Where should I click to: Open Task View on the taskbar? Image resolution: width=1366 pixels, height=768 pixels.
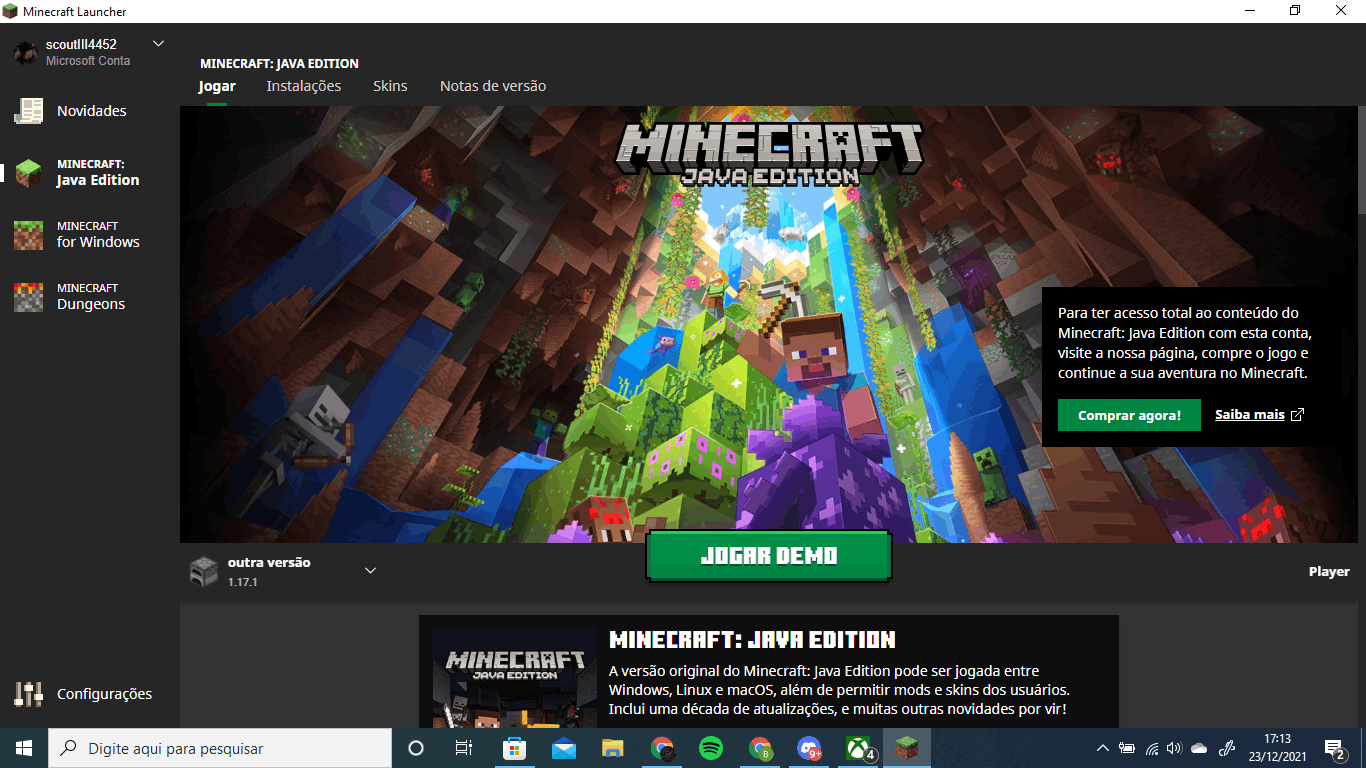464,748
